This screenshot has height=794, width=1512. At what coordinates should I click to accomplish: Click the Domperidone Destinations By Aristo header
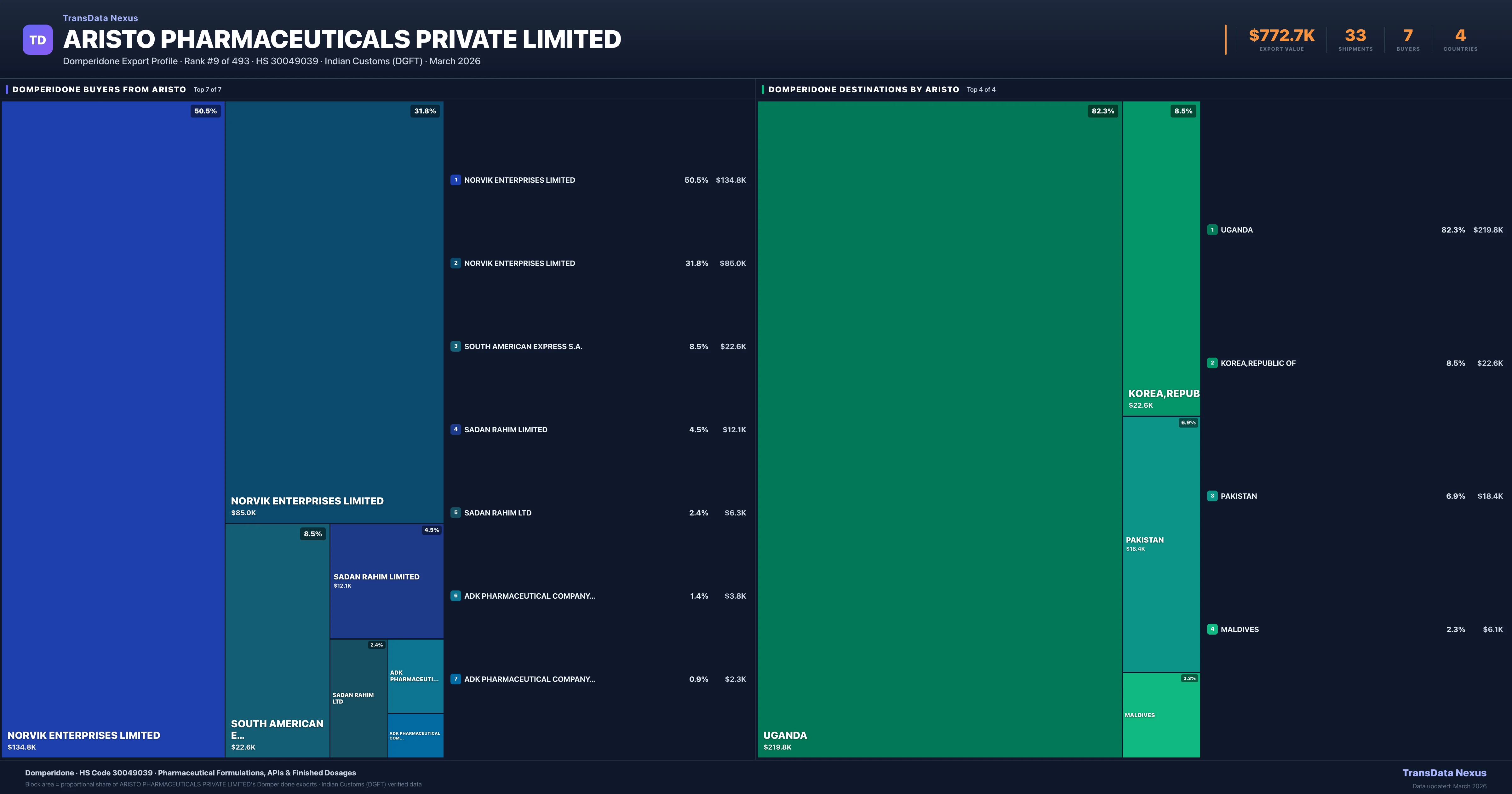pos(863,89)
